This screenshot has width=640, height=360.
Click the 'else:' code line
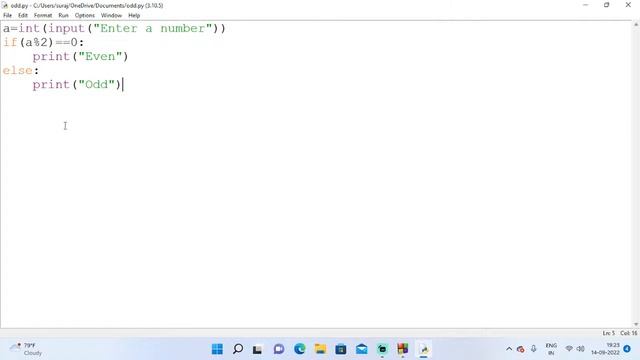click(x=21, y=70)
